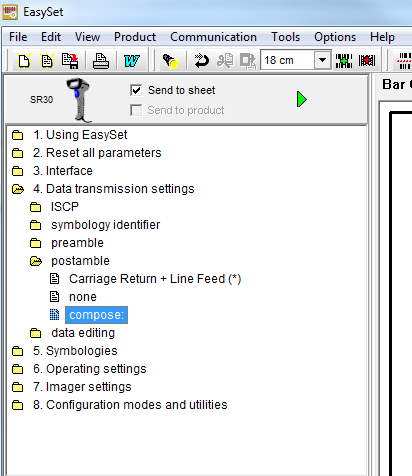Click the undo arrow toolbar icon
The image size is (412, 476).
(201, 61)
